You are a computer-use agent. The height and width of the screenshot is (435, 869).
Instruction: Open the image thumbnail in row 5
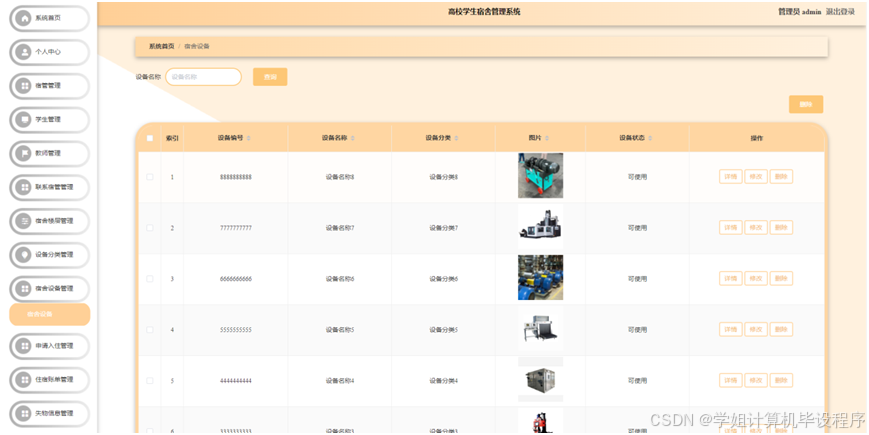click(540, 380)
